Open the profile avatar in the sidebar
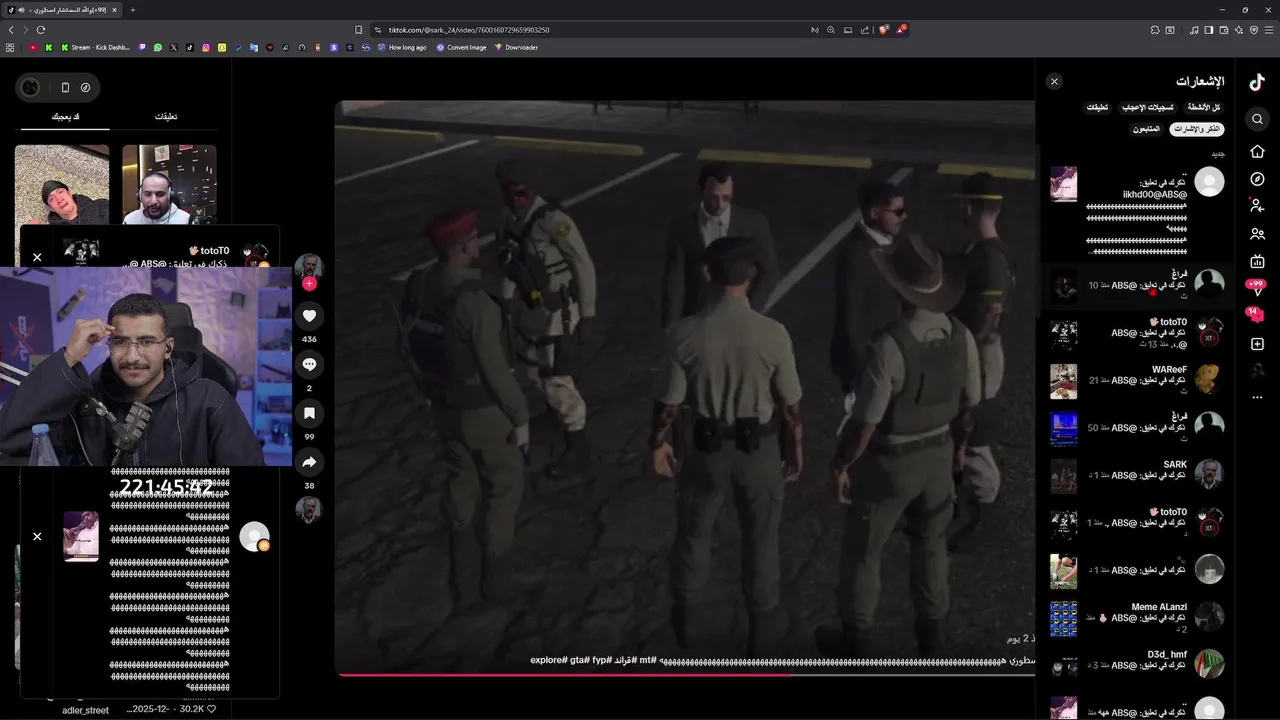Screen dimensions: 1280x720 1257,371
